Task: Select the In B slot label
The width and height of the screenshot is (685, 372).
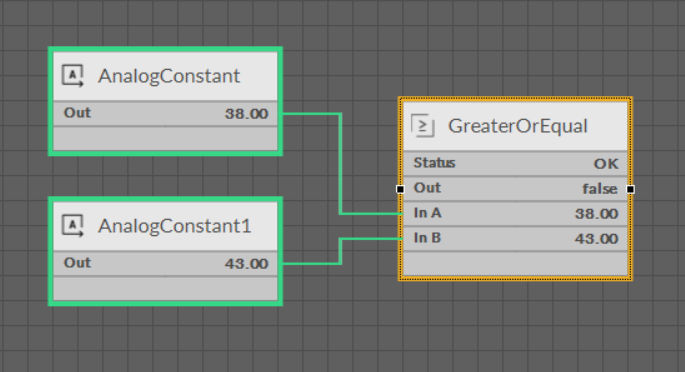Action: [x=427, y=238]
